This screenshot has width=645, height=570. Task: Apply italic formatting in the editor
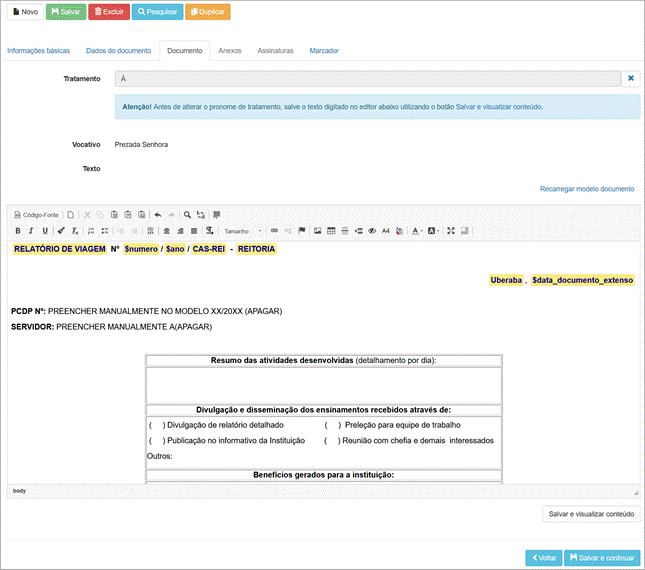(x=32, y=231)
